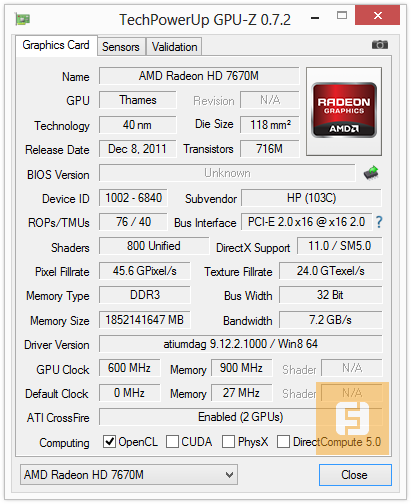Click the Default Clock 0 MHz field
412x504 pixels.
pos(129,393)
